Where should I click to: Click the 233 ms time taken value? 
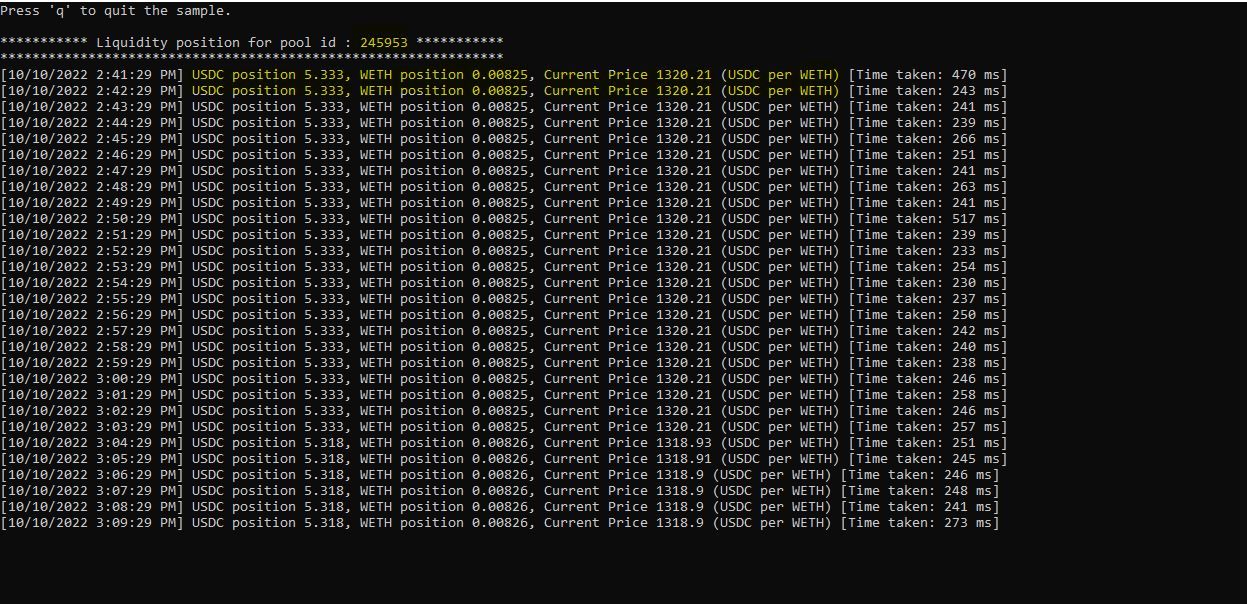975,251
